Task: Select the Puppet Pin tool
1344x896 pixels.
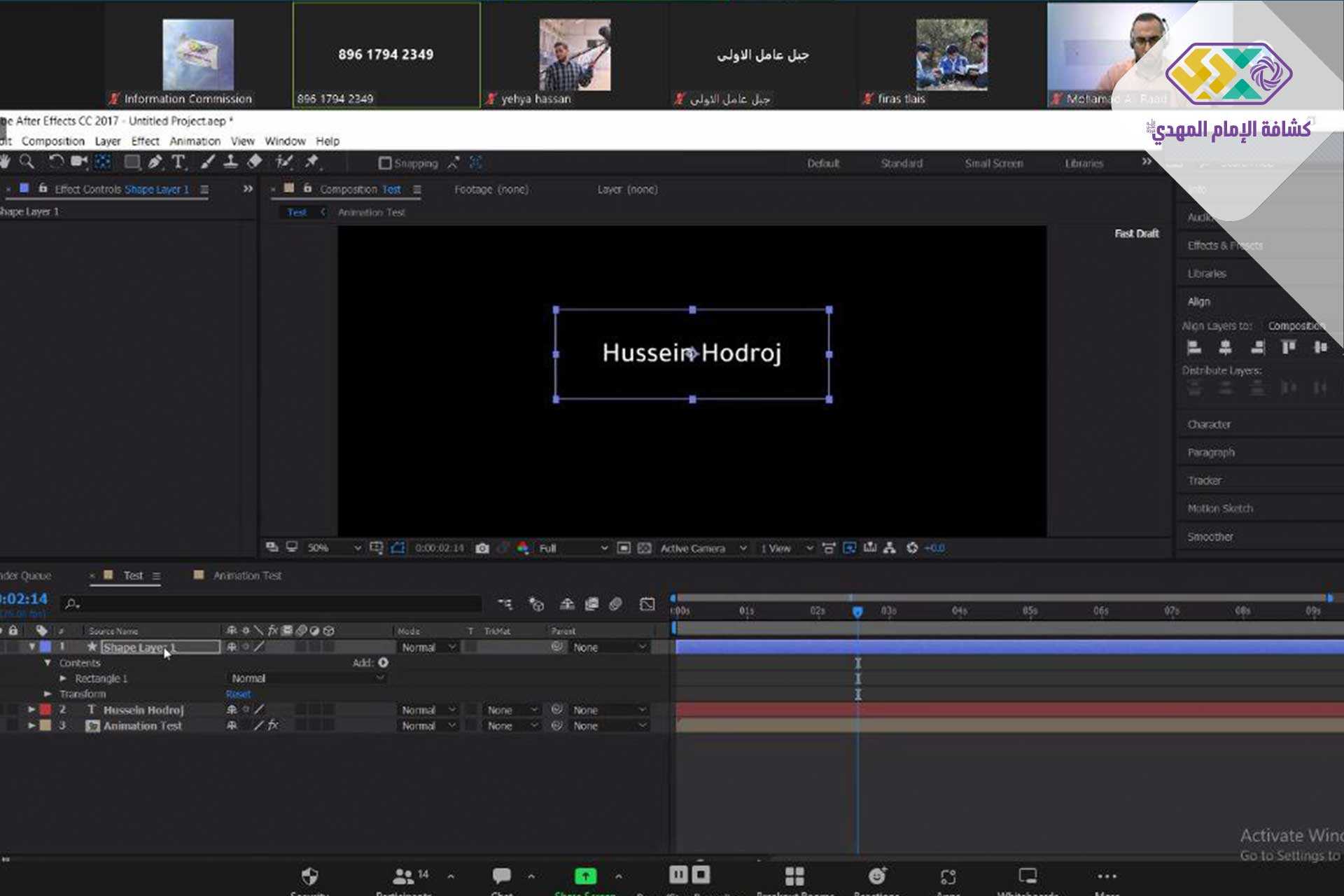Action: (311, 162)
